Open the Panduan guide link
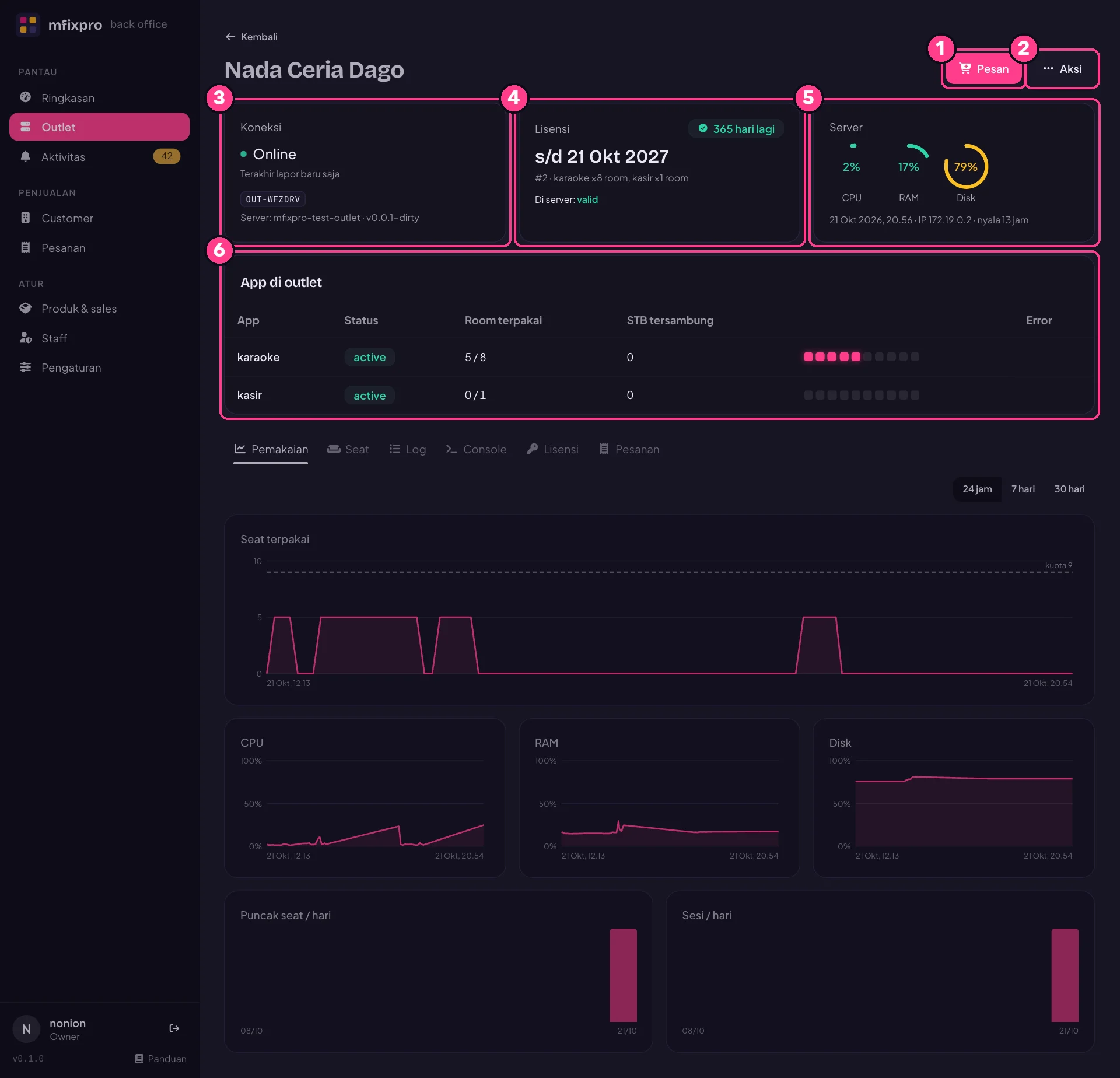 pos(160,1059)
